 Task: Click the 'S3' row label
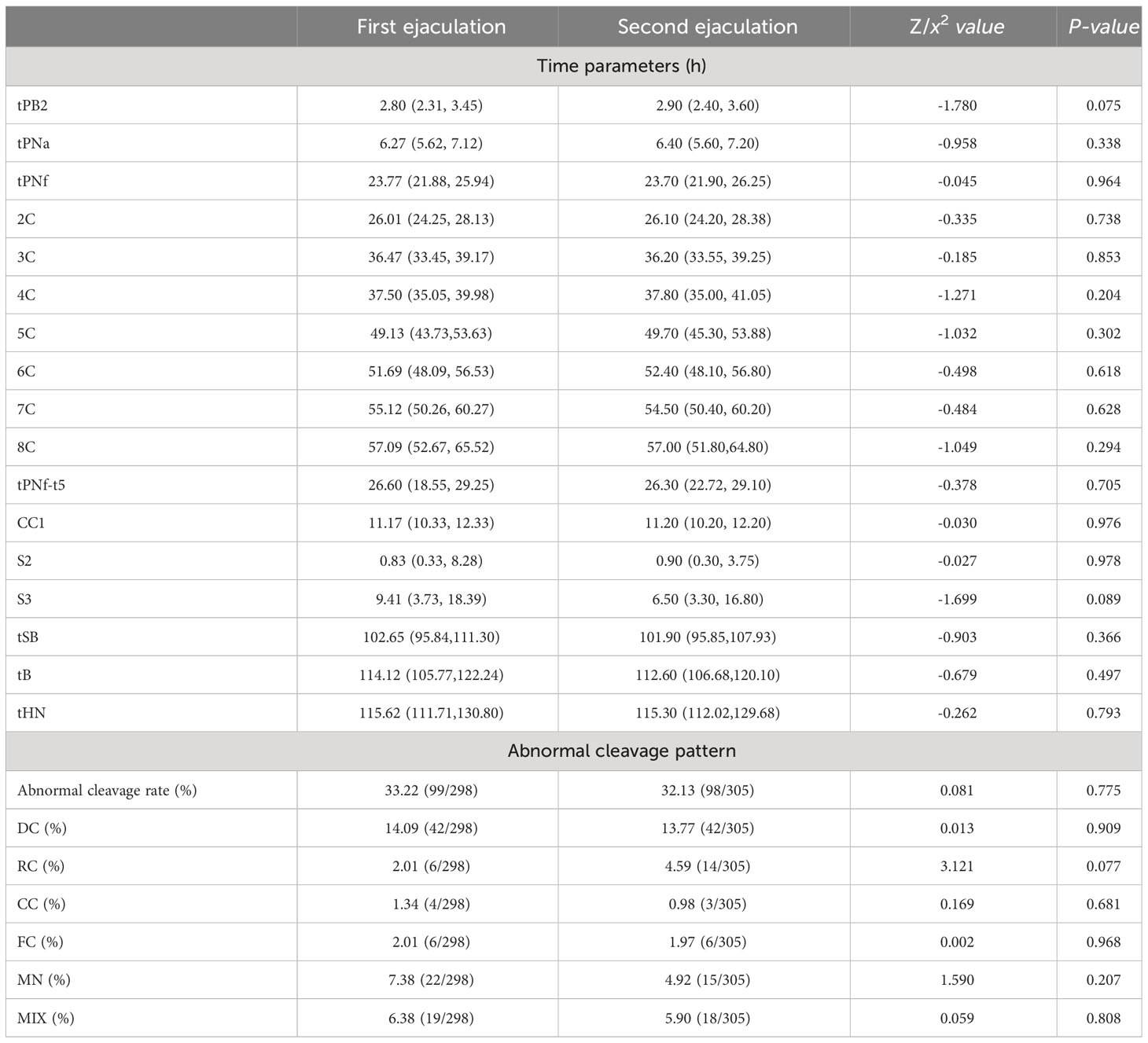(x=24, y=599)
